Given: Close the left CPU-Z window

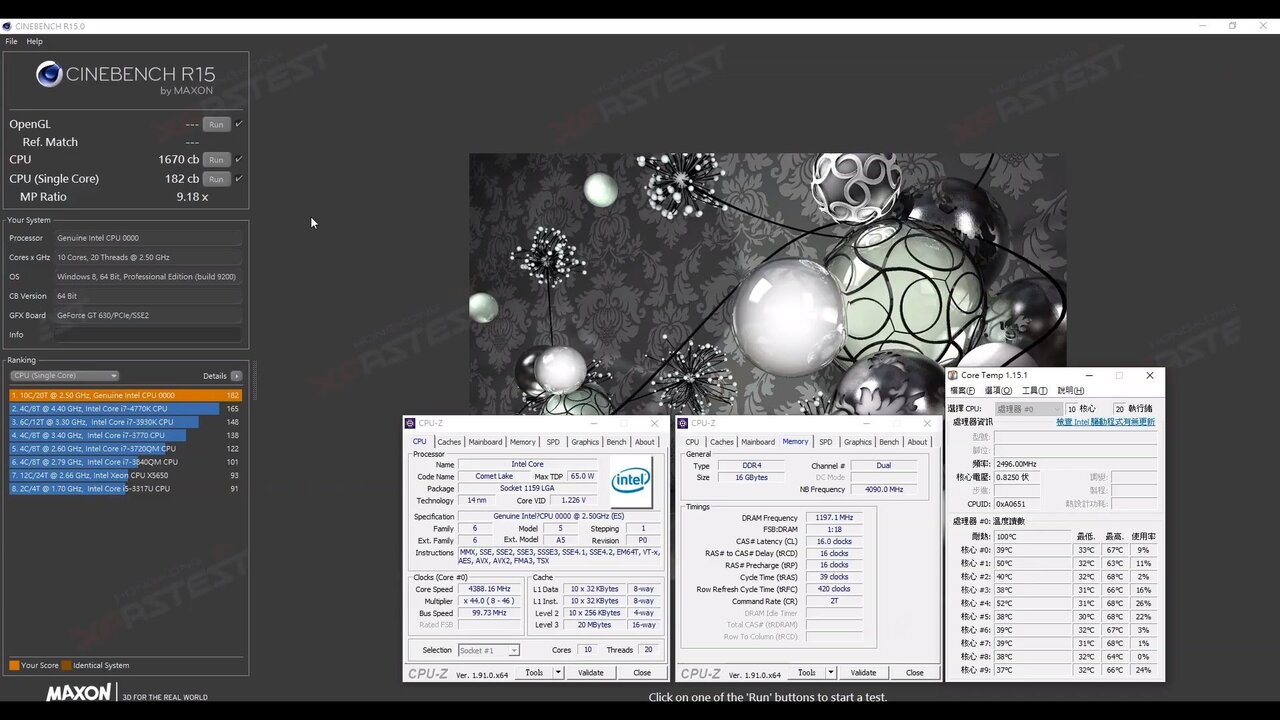Looking at the screenshot, I should pyautogui.click(x=655, y=423).
